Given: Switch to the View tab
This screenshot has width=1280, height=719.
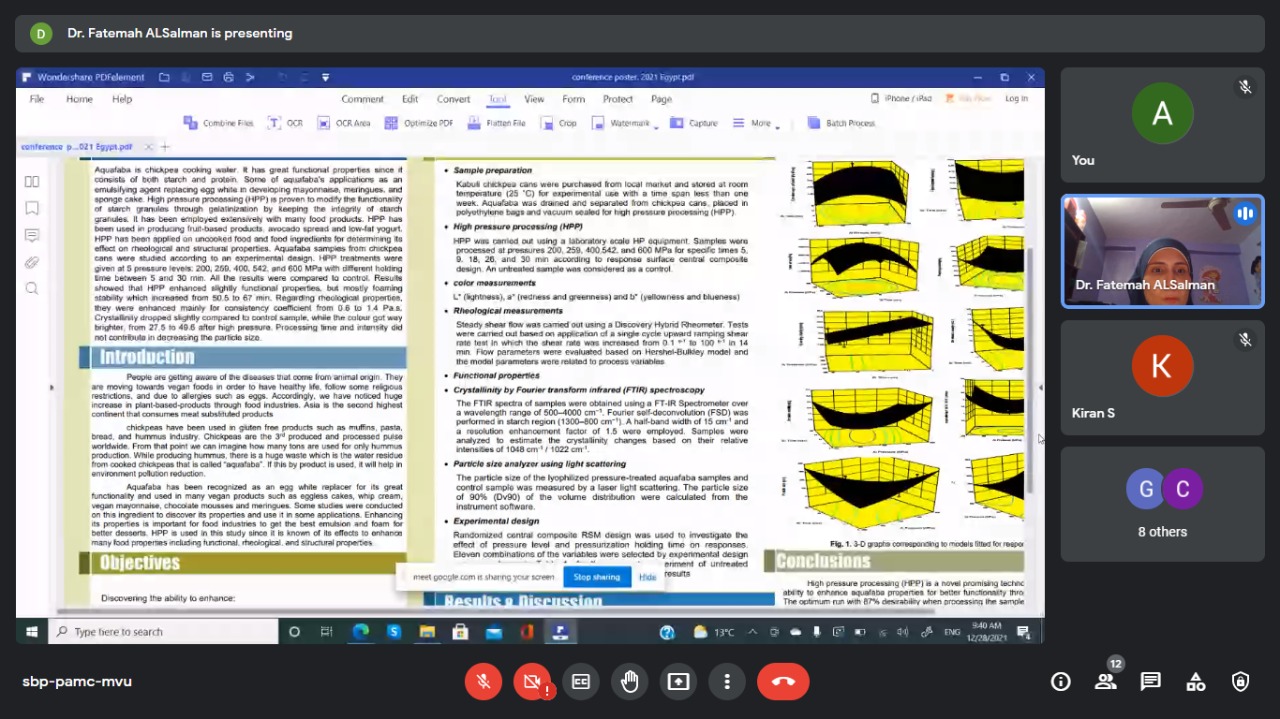Looking at the screenshot, I should 534,99.
